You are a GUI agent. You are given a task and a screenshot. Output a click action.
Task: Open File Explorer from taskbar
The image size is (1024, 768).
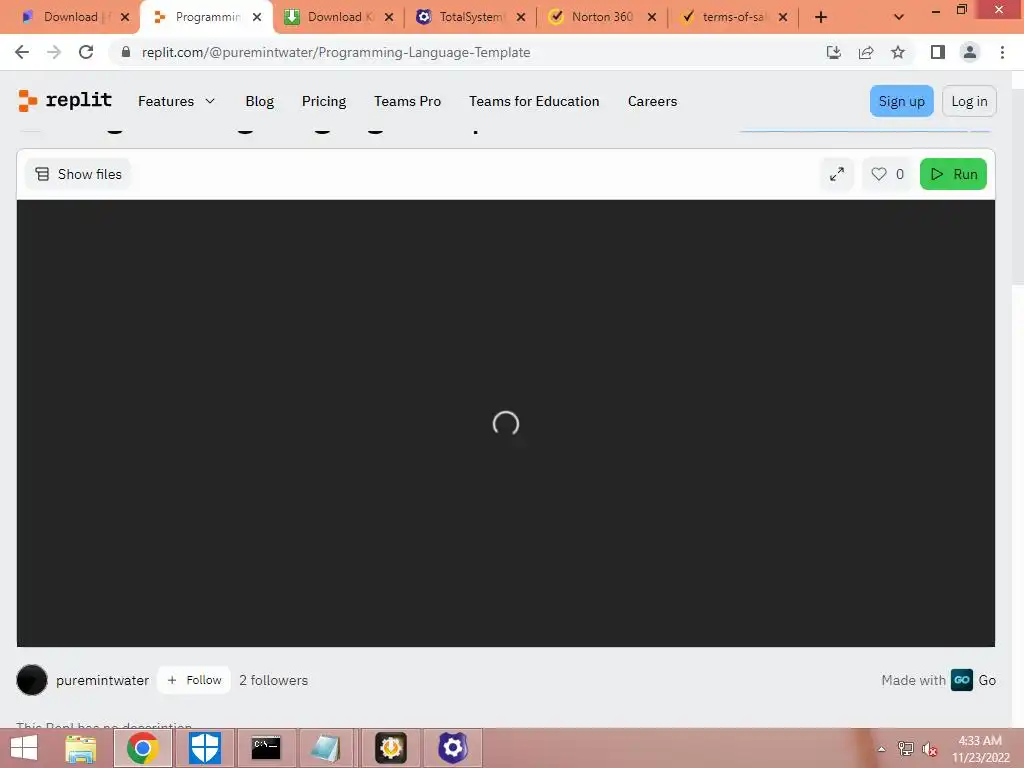[x=81, y=748]
